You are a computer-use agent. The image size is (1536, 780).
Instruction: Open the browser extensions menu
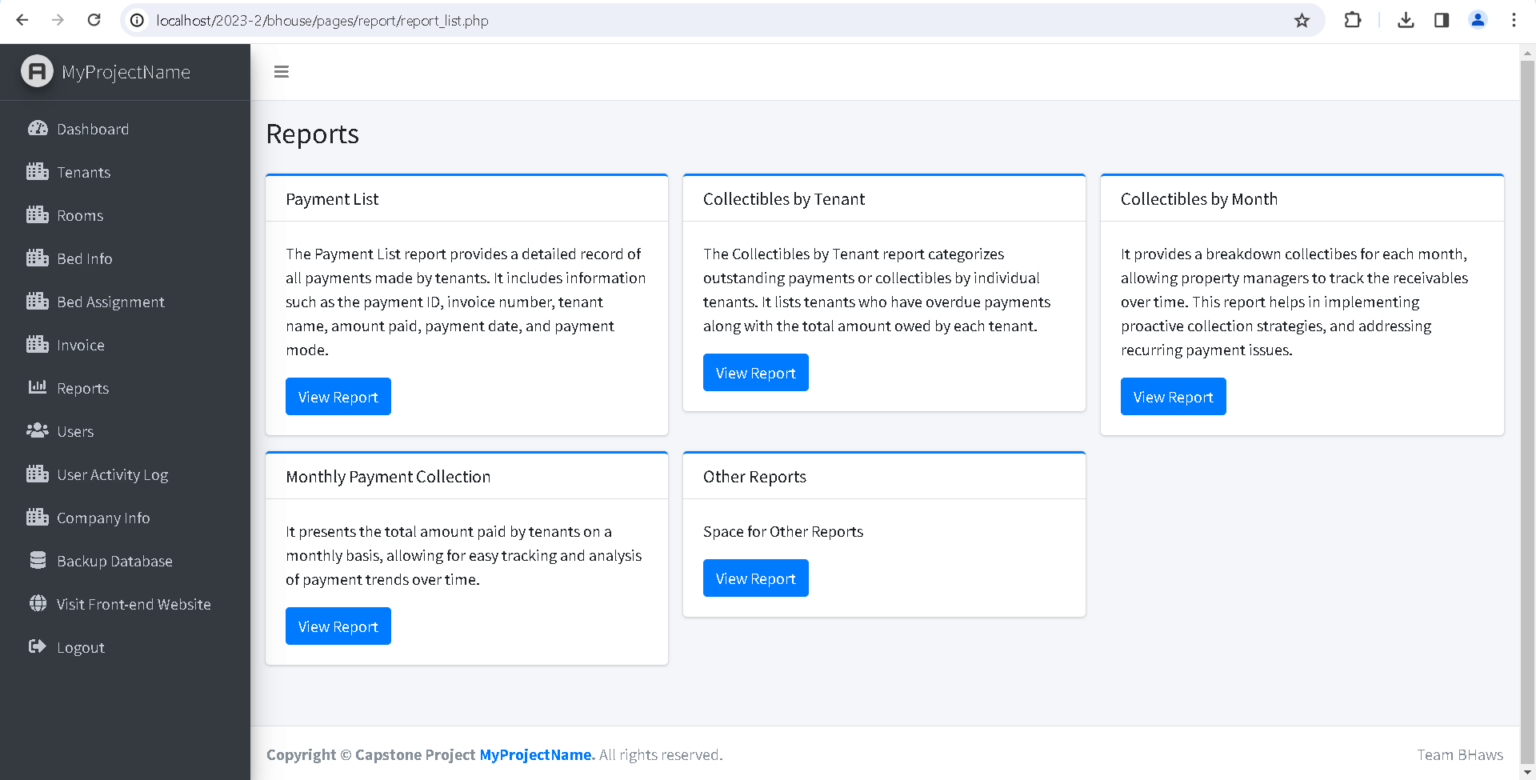(1352, 20)
